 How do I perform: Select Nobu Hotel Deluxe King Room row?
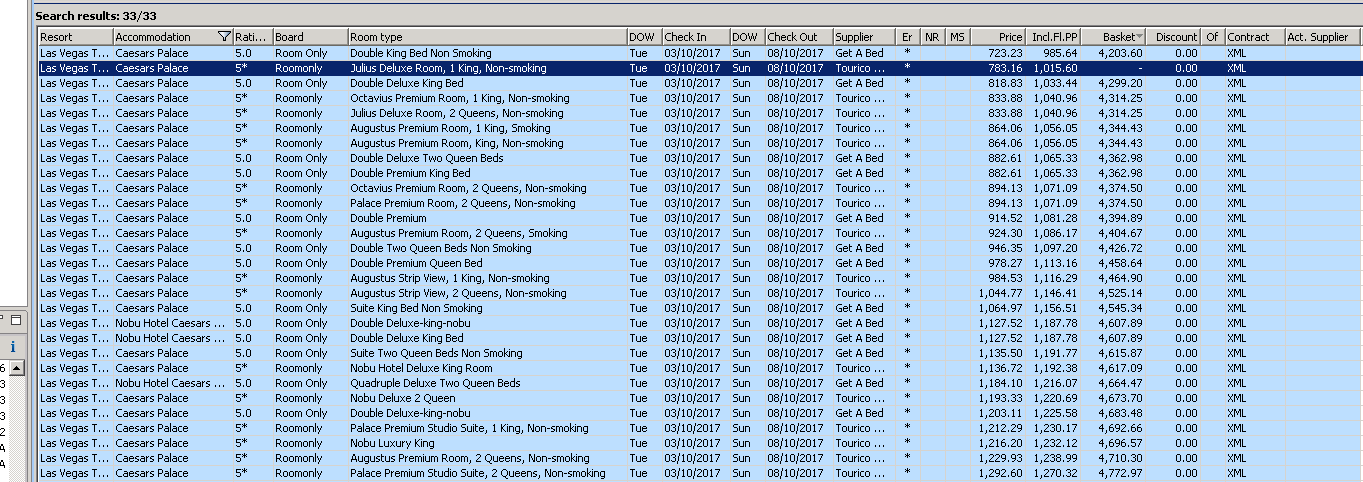point(700,368)
